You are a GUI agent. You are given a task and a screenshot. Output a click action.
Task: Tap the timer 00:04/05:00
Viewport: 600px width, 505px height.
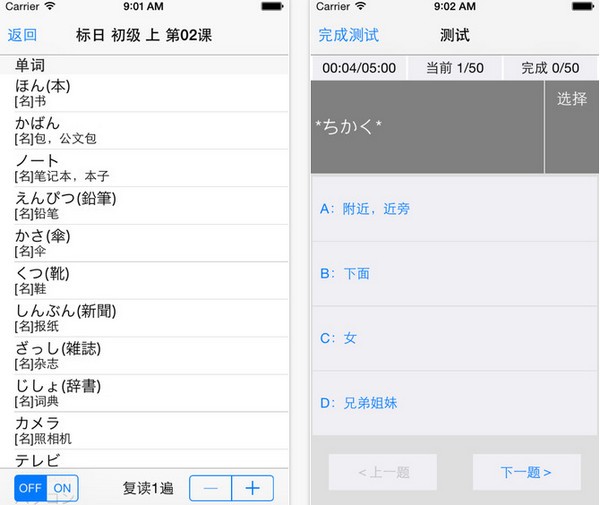pyautogui.click(x=359, y=68)
